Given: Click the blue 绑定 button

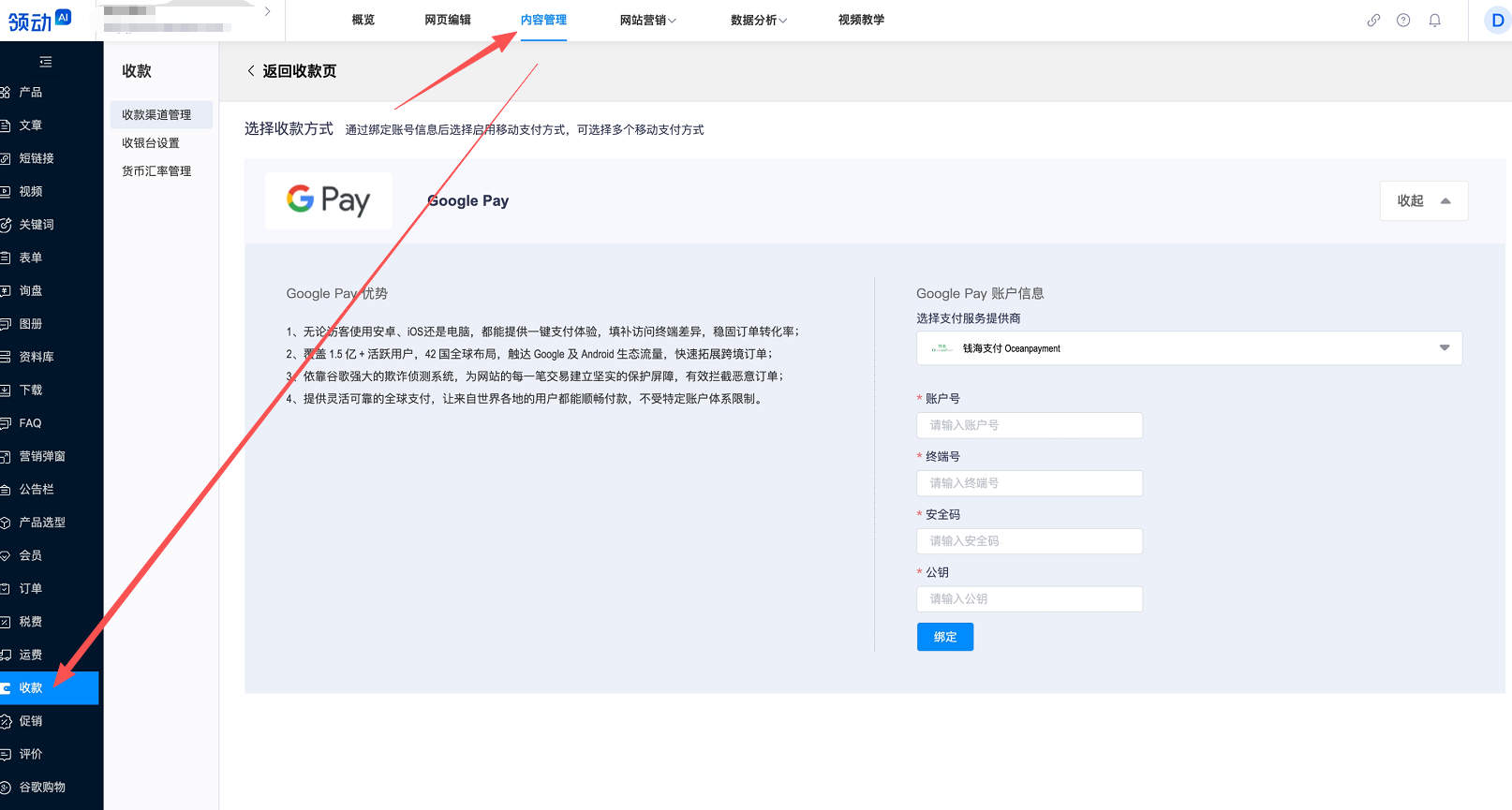Looking at the screenshot, I should (x=945, y=637).
